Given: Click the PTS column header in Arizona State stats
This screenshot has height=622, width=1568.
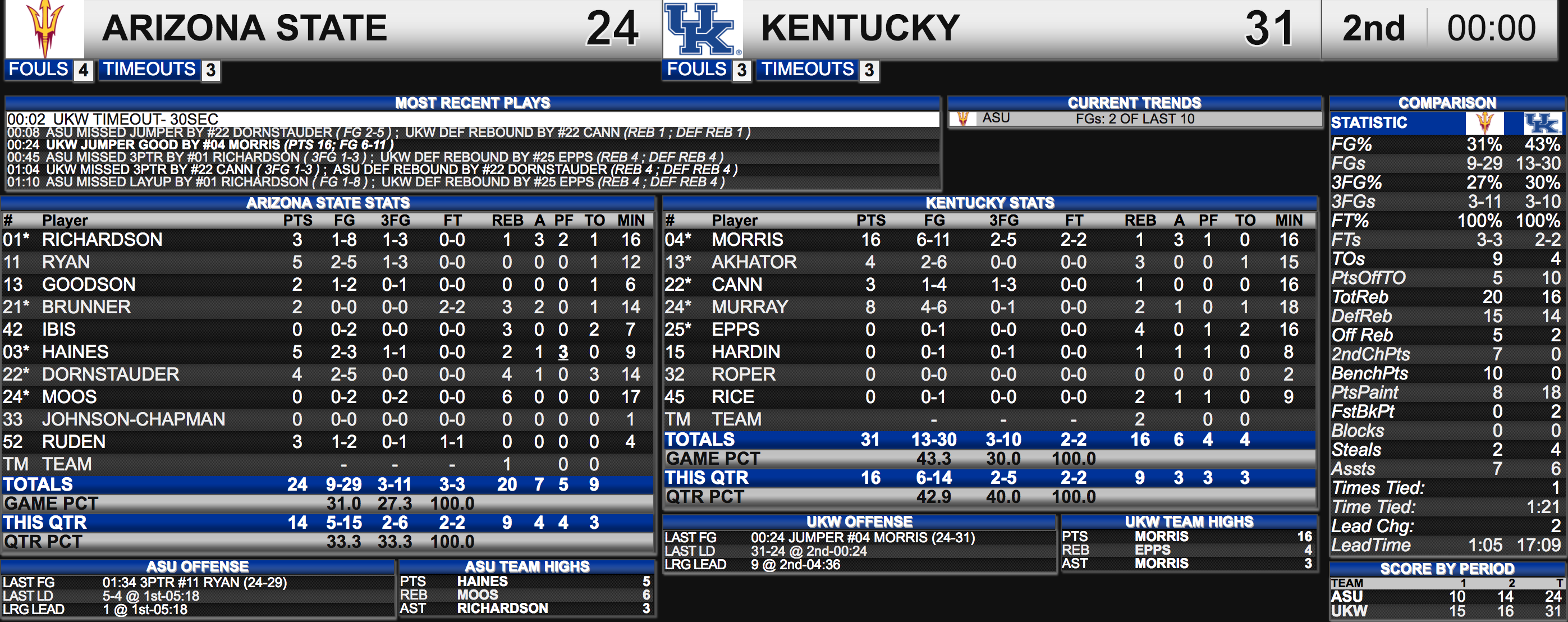Looking at the screenshot, I should tap(297, 220).
